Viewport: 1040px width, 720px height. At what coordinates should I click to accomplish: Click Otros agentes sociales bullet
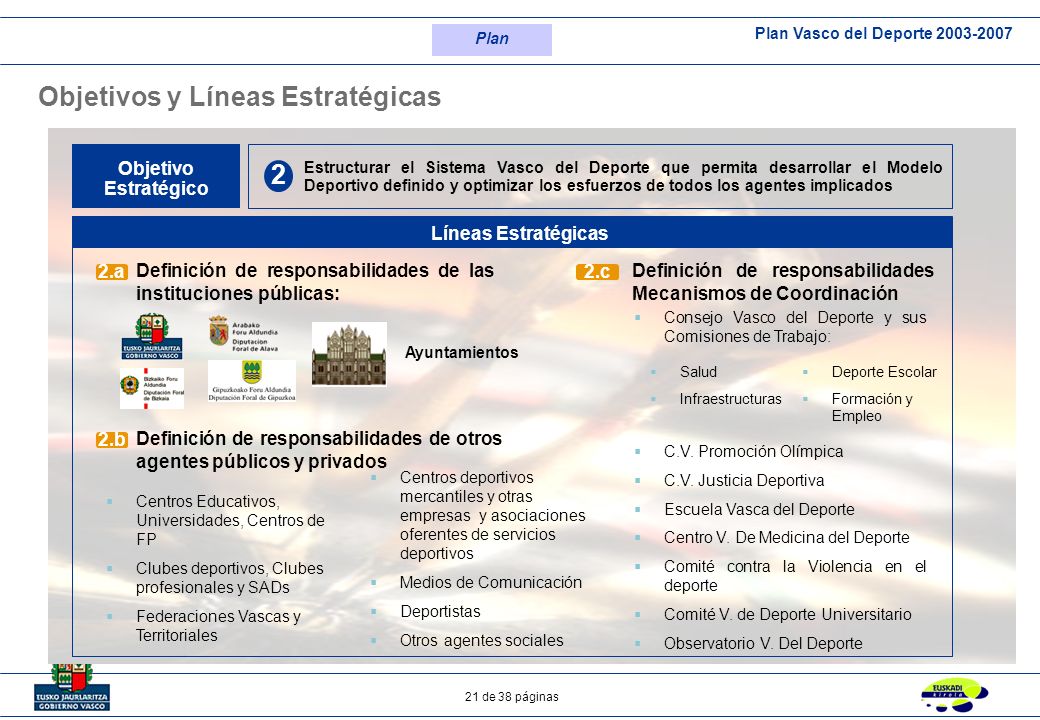point(482,640)
